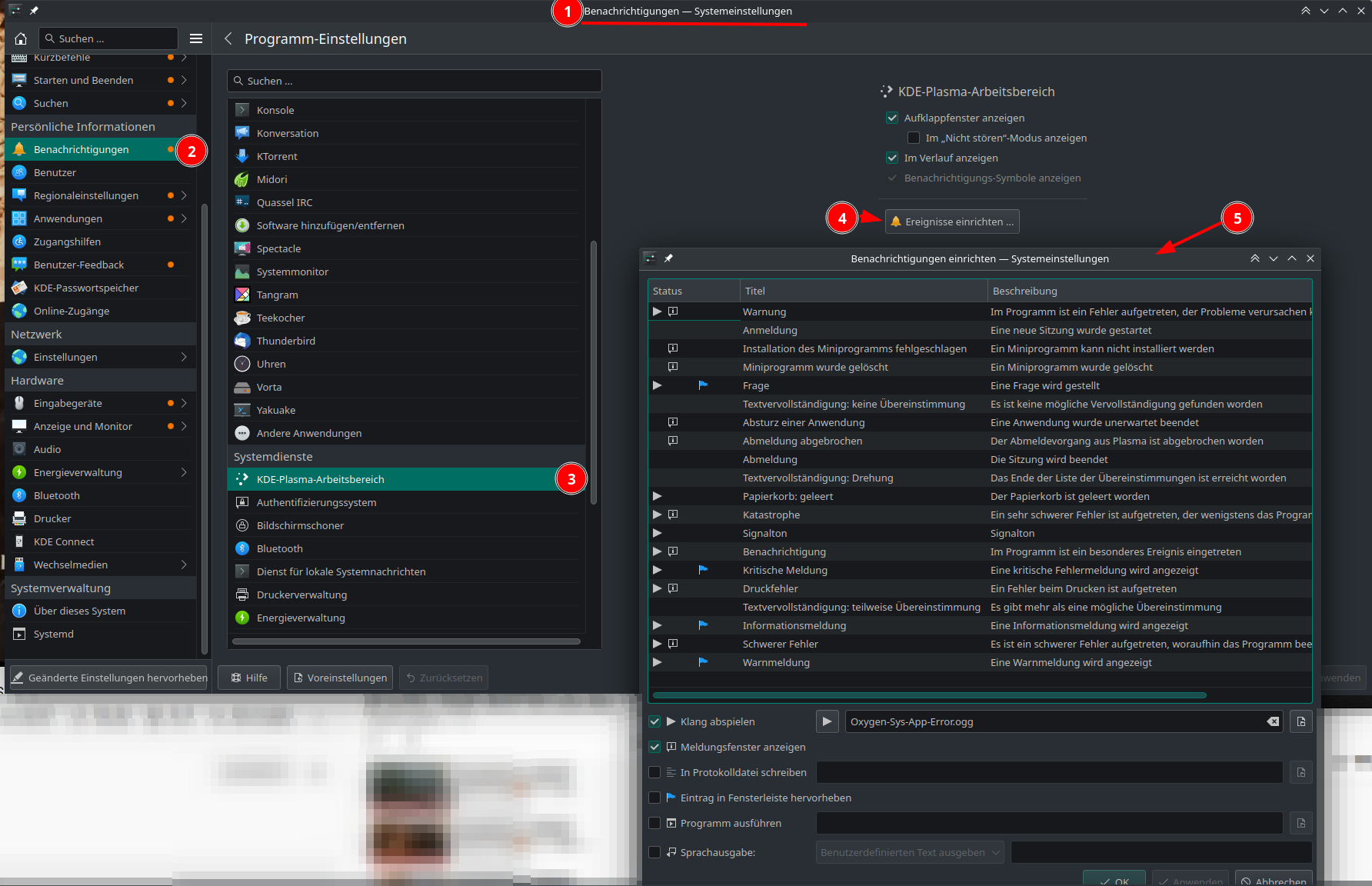
Task: Browse for a sound file next to Oxygen-Sys-App-Error.ogg
Action: point(1301,721)
